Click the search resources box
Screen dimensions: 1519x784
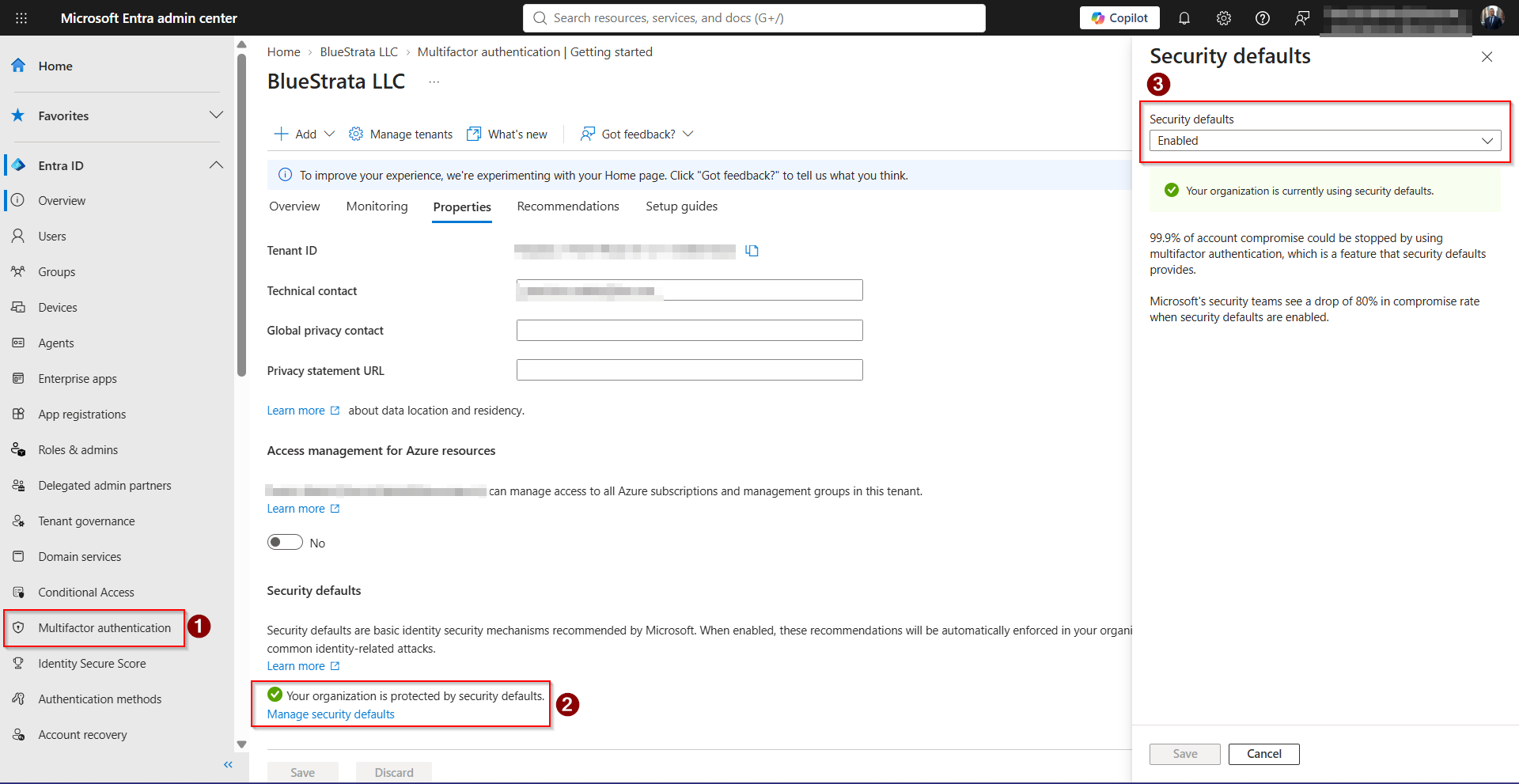[x=754, y=18]
